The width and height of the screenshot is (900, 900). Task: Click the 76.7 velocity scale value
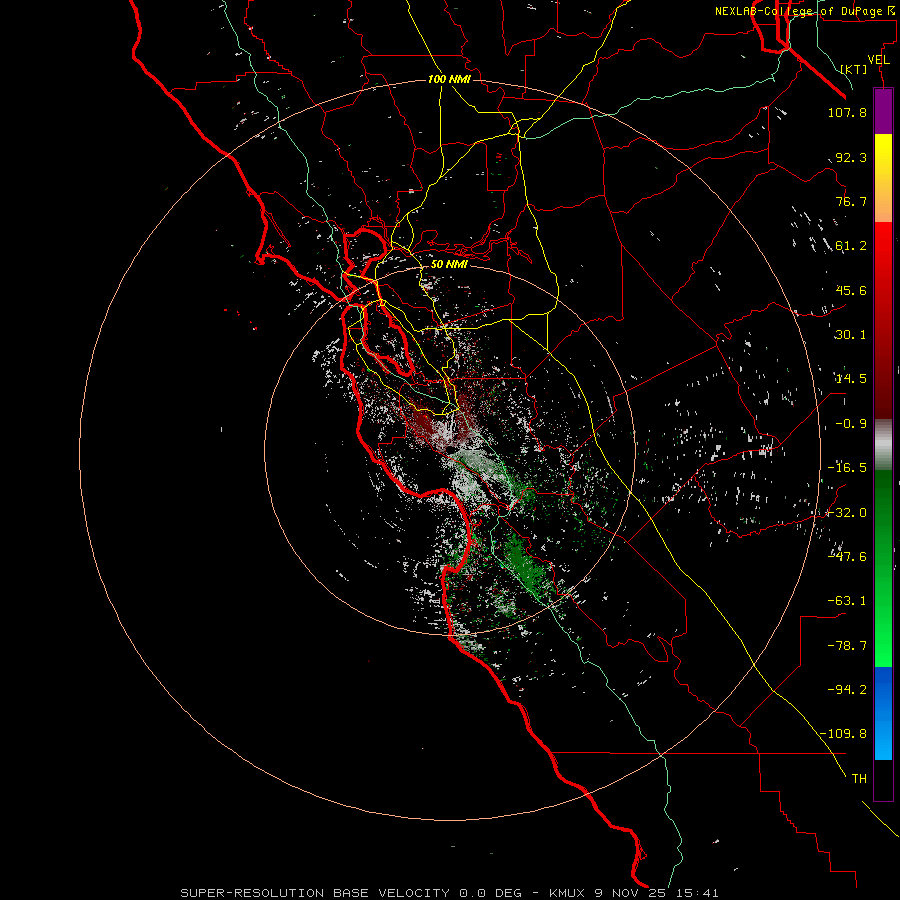[x=851, y=201]
